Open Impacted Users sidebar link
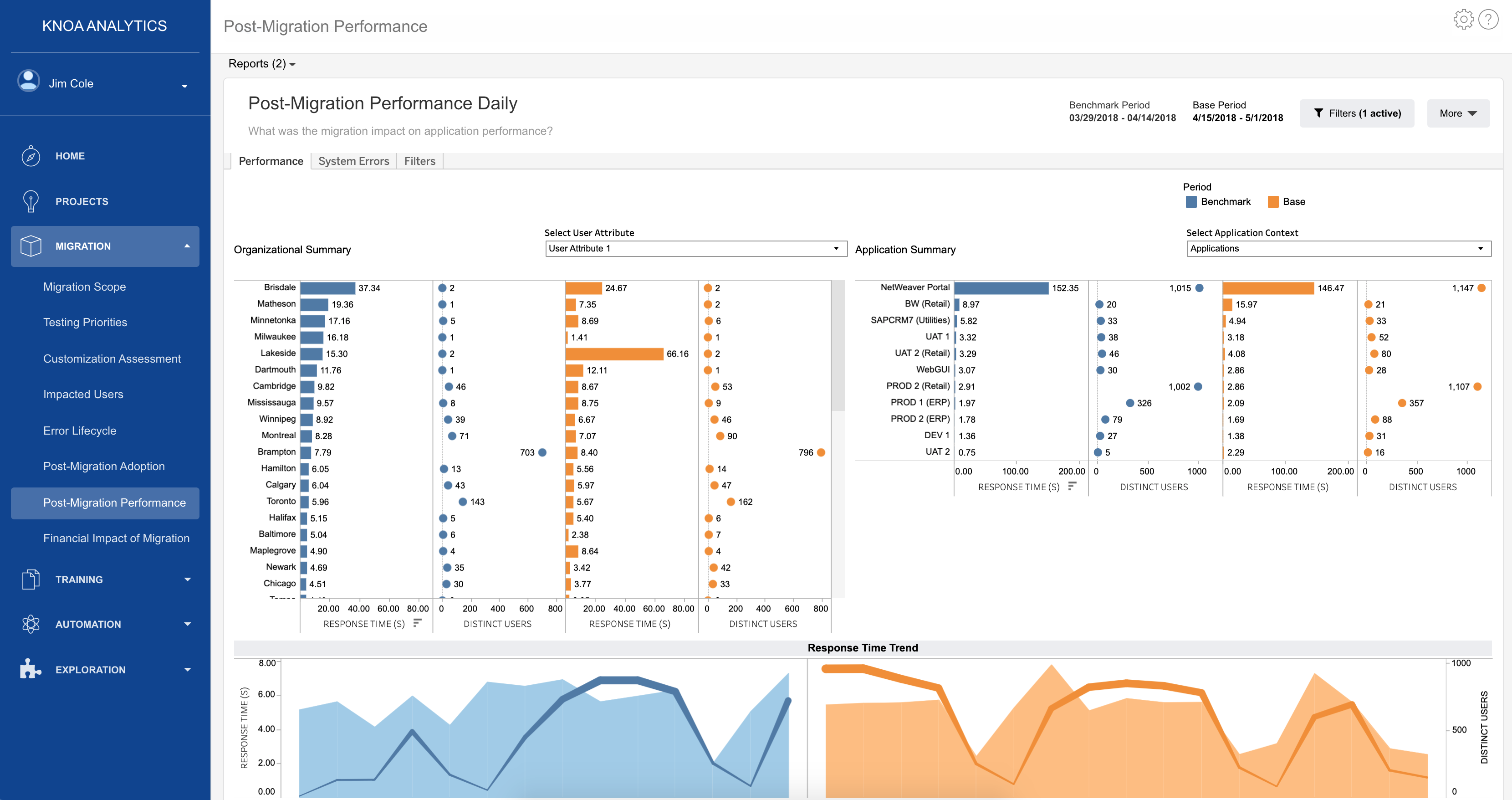 tap(83, 394)
